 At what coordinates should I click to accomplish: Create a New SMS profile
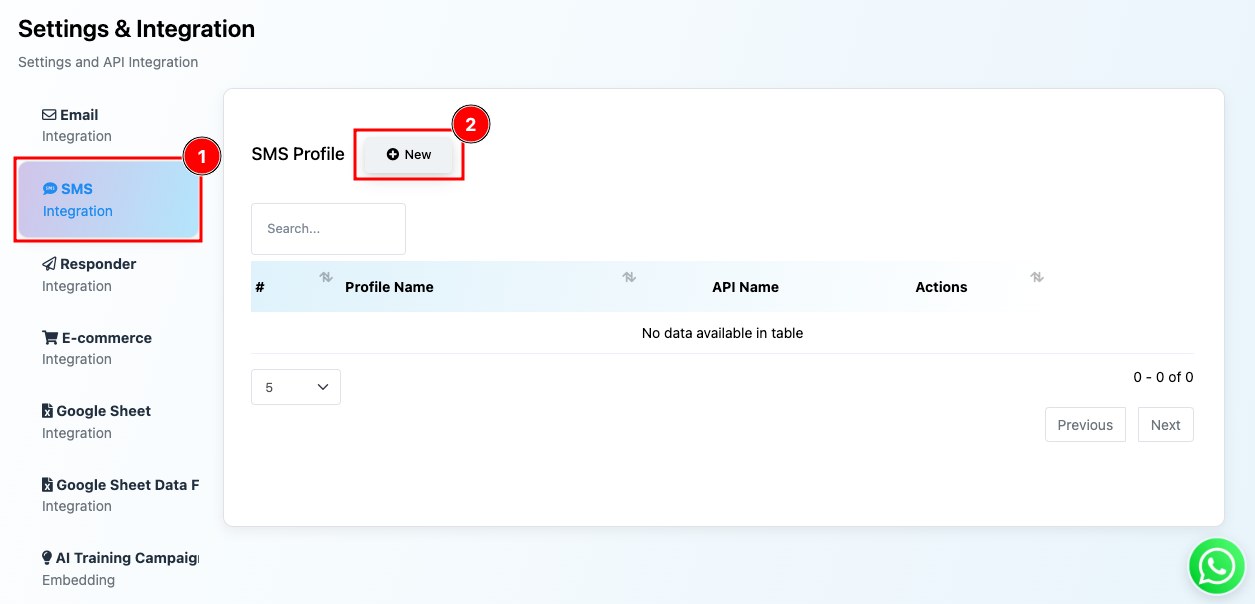click(x=408, y=154)
